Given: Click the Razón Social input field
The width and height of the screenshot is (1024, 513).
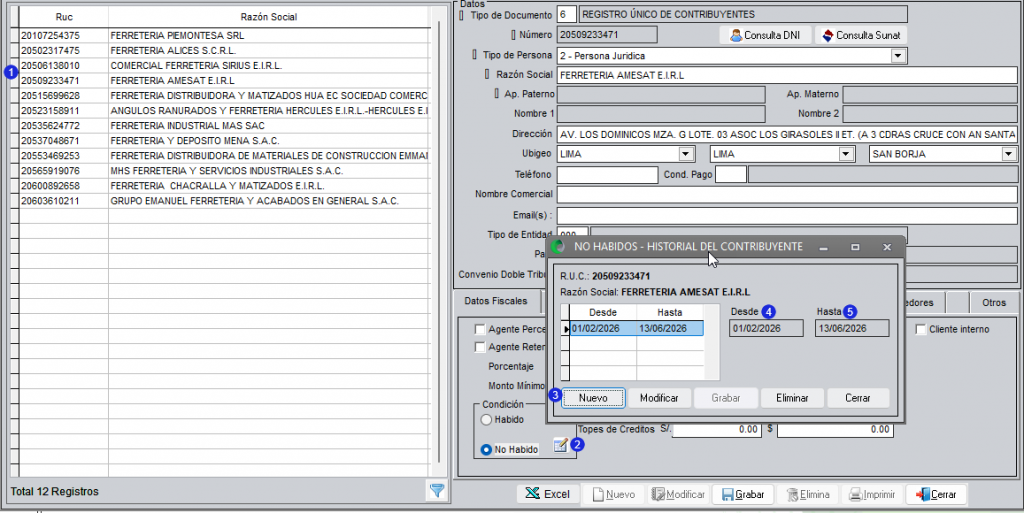Looking at the screenshot, I should point(787,75).
